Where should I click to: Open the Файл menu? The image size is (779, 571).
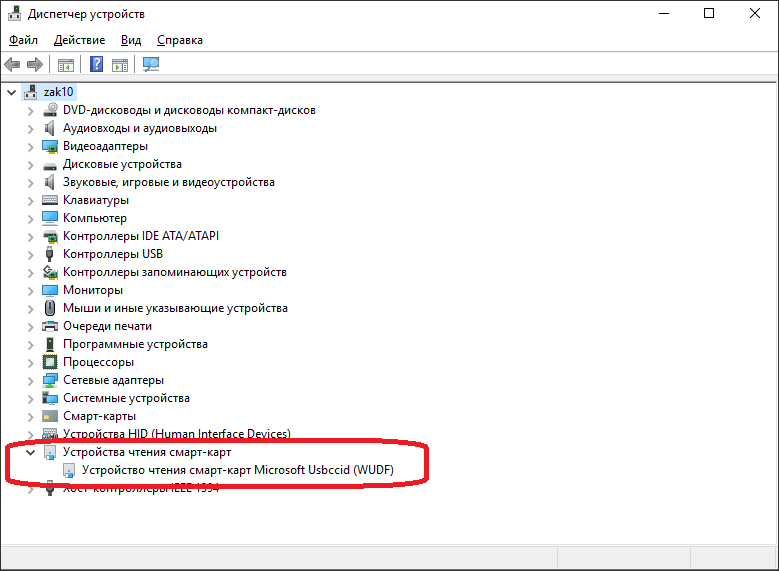(x=23, y=40)
